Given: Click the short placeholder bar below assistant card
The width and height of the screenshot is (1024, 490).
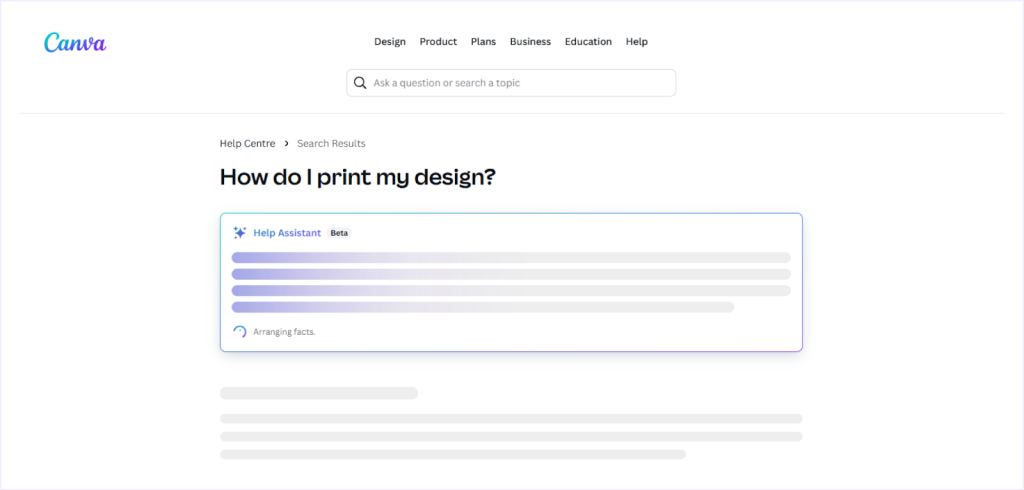Looking at the screenshot, I should coord(318,393).
